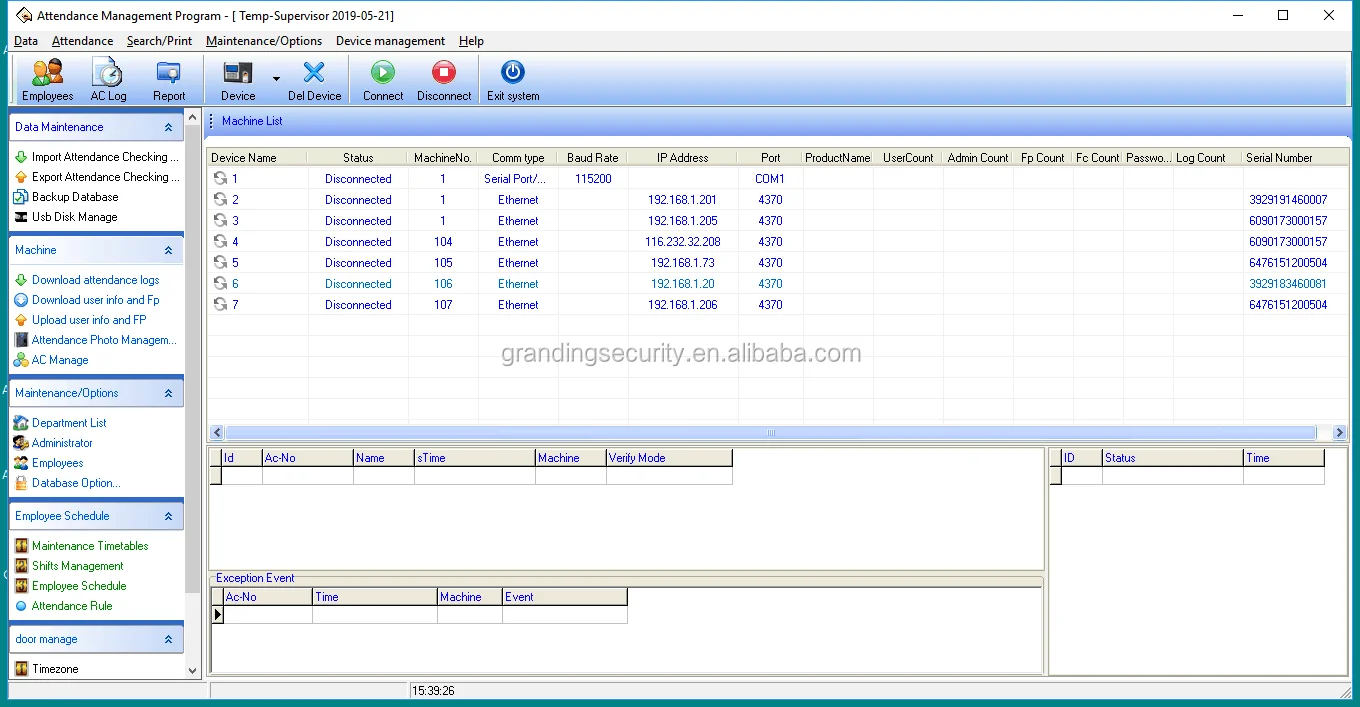Viewport: 1360px width, 707px height.
Task: Collapse the door manage section
Action: (168, 640)
